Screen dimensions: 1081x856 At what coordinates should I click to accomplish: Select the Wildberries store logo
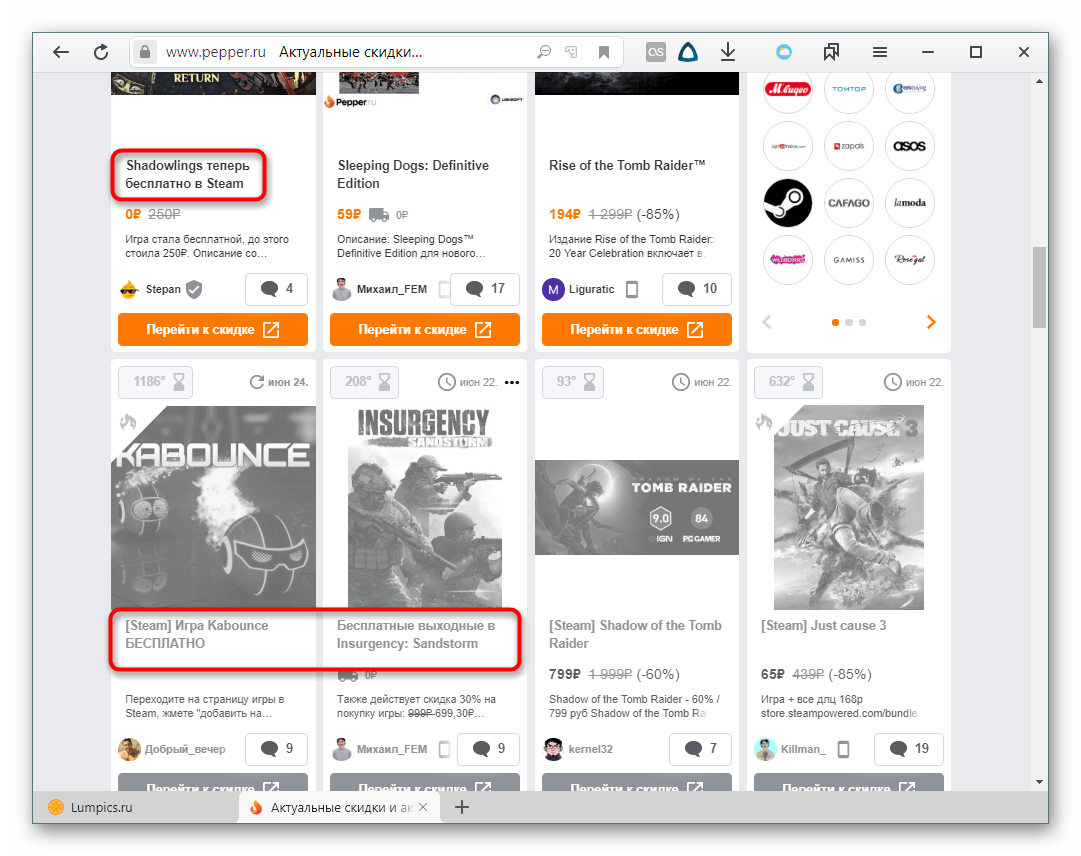[788, 260]
